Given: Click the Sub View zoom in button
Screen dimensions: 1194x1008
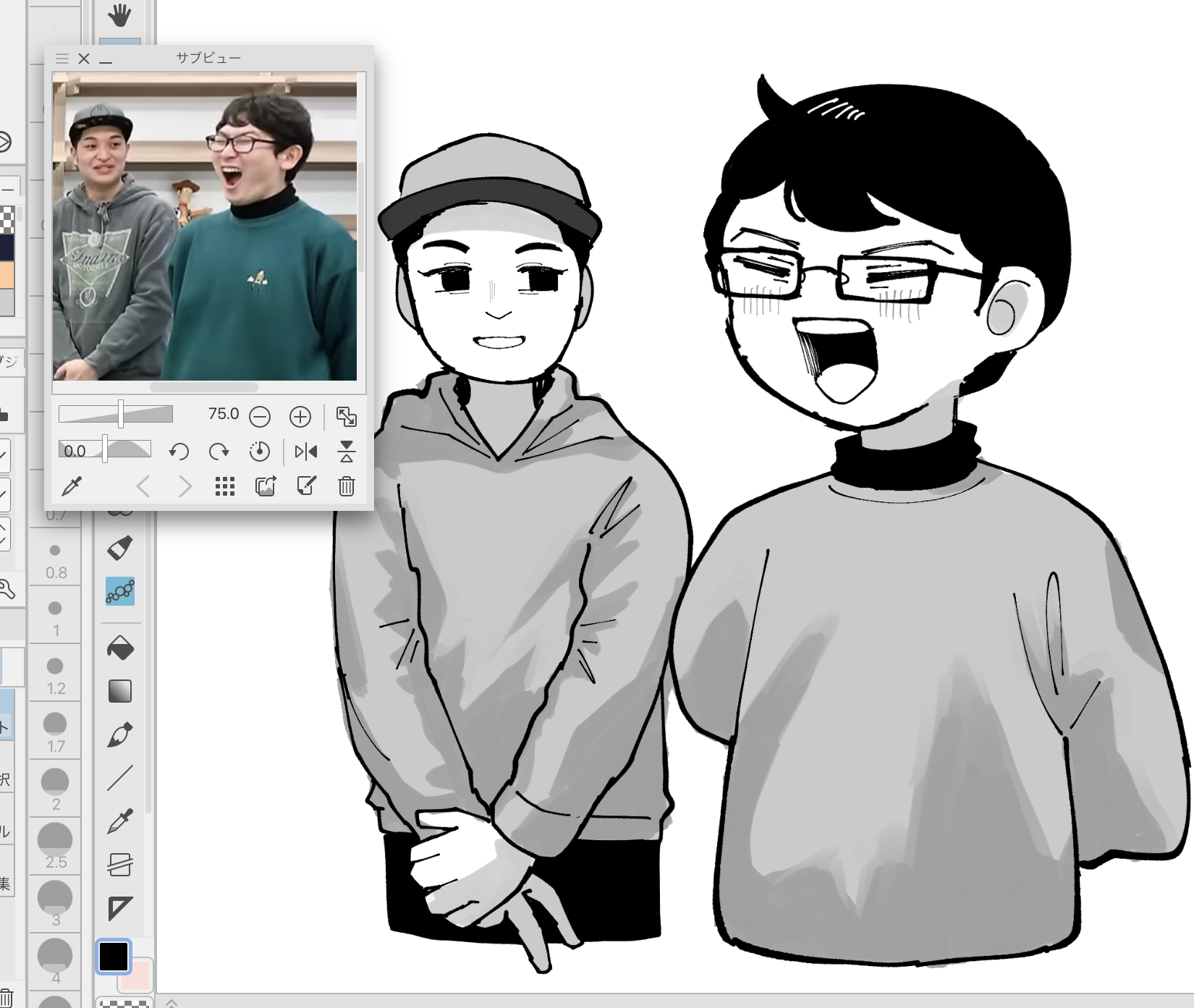Looking at the screenshot, I should [x=300, y=416].
